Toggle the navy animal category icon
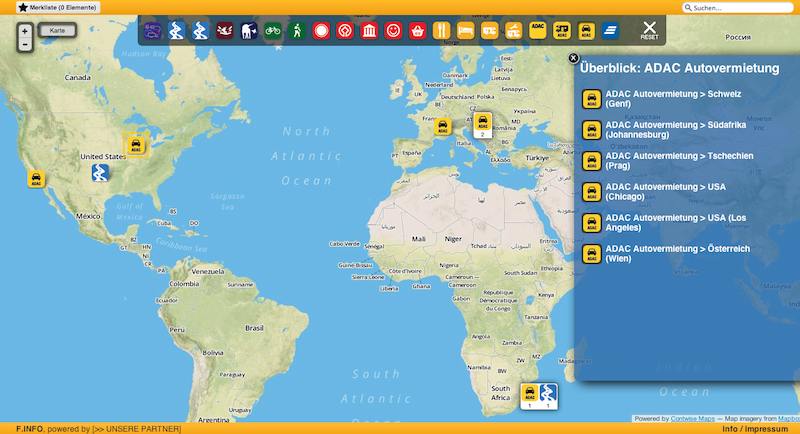800x434 pixels. 248,31
